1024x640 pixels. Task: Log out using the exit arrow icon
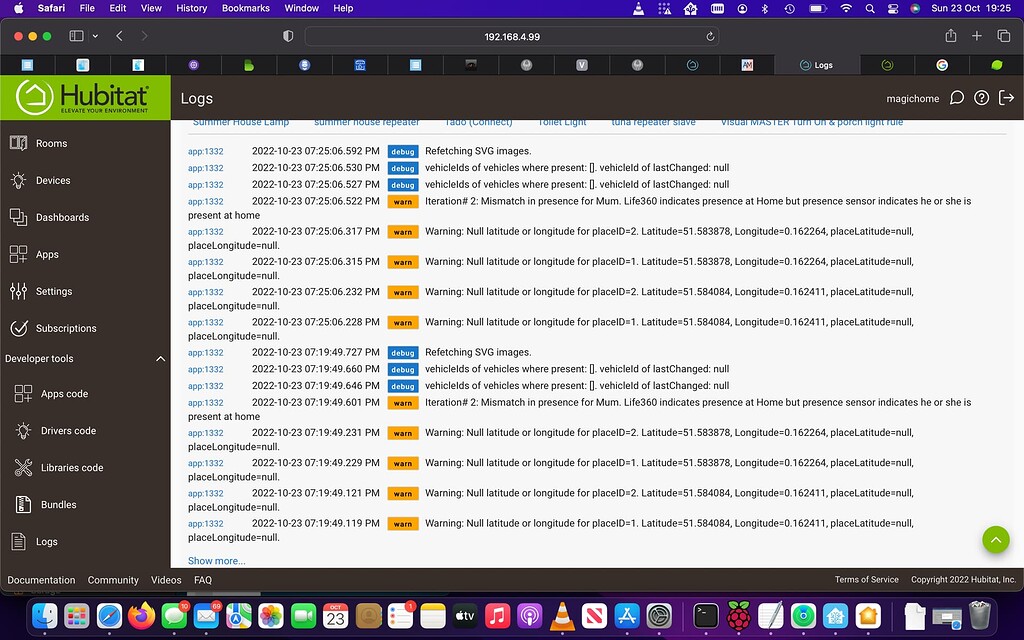pyautogui.click(x=1007, y=98)
